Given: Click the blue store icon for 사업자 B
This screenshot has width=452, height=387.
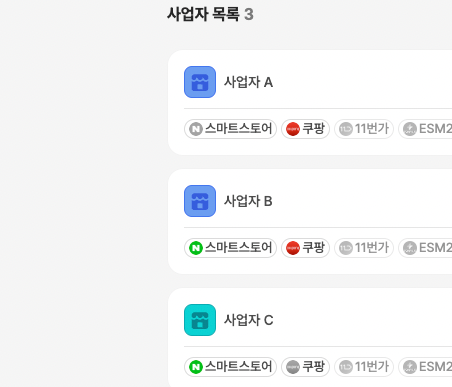Looking at the screenshot, I should point(200,201).
